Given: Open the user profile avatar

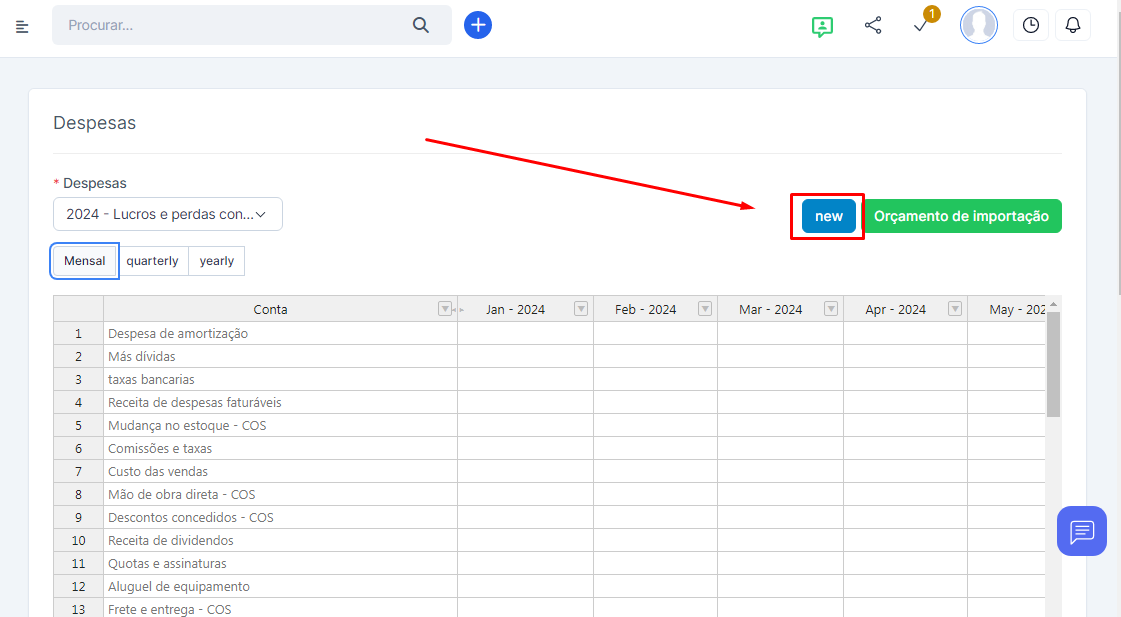Looking at the screenshot, I should pyautogui.click(x=978, y=25).
